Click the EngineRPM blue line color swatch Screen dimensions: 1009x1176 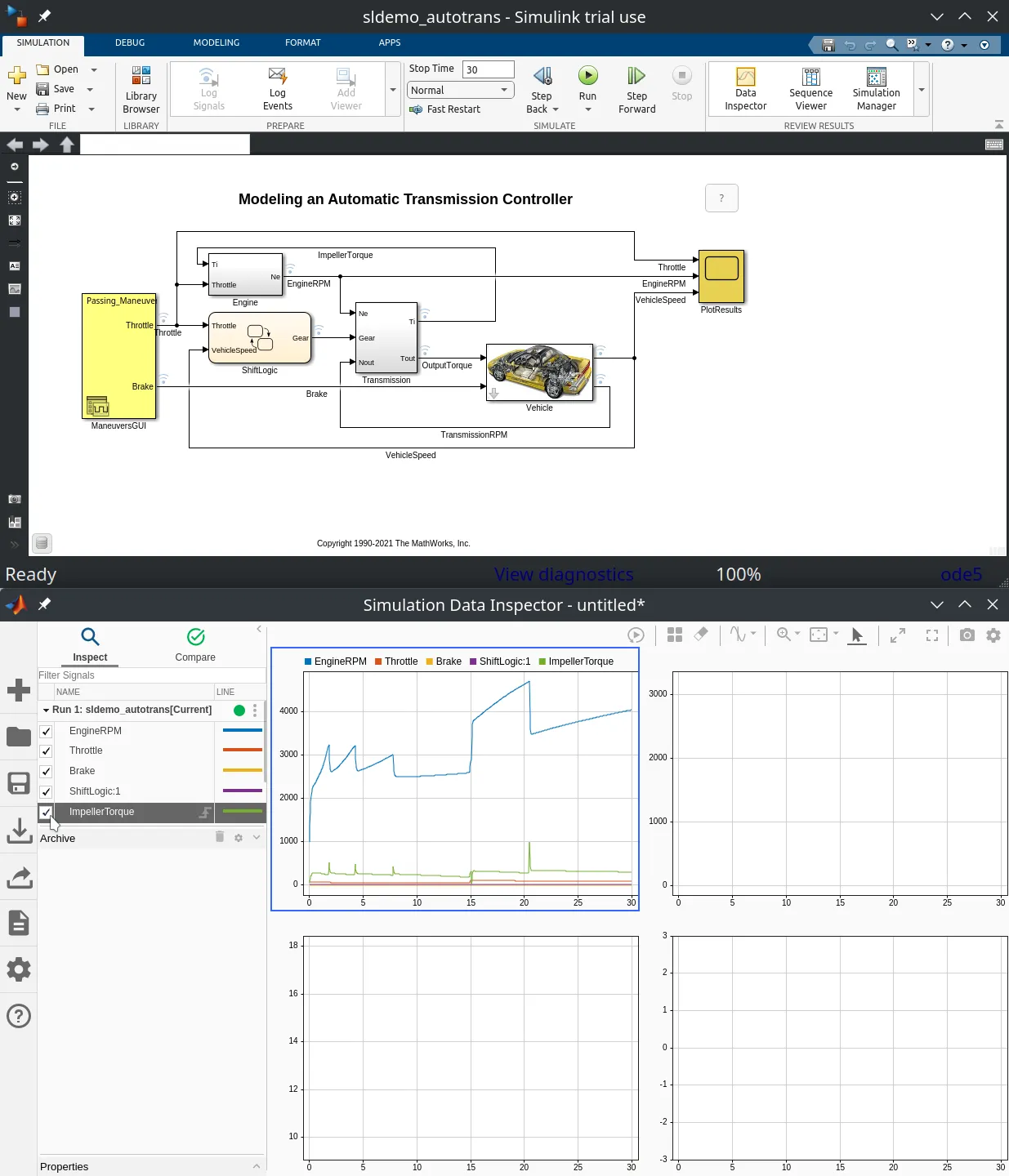click(x=243, y=731)
